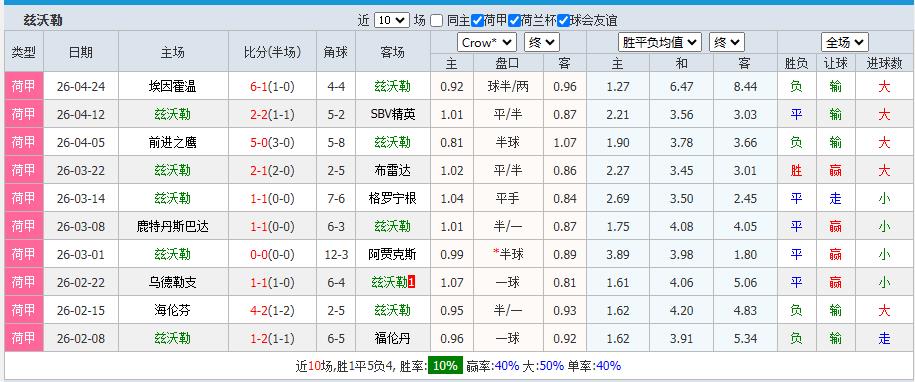Click the 胜 result in 布雷达 row
The width and height of the screenshot is (915, 382).
click(x=797, y=171)
